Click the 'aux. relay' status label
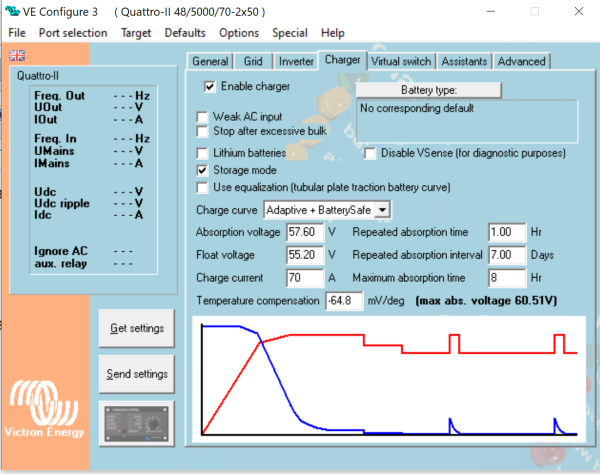Image resolution: width=600 pixels, height=474 pixels. (61, 264)
